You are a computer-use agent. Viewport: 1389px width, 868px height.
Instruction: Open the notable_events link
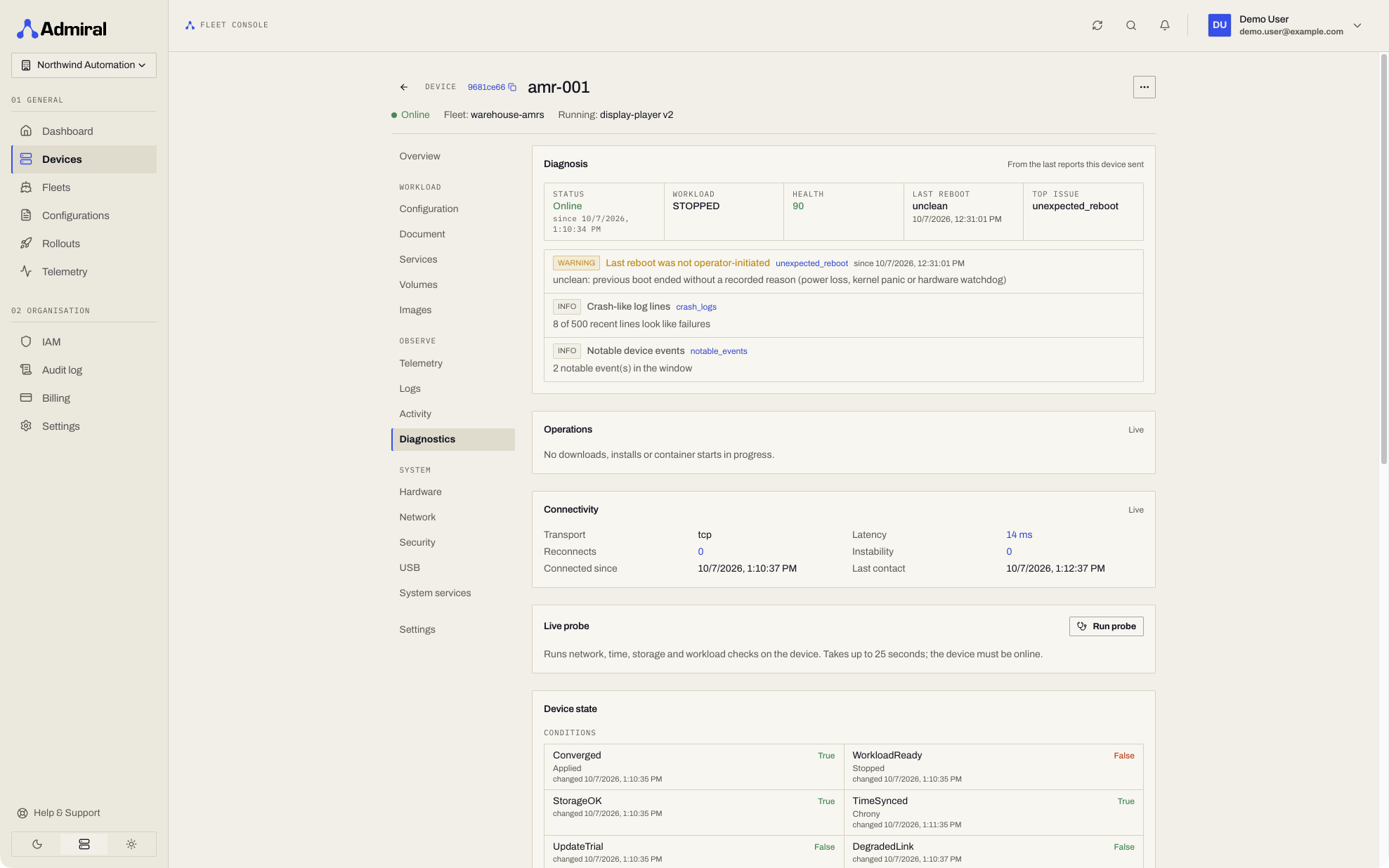[718, 351]
